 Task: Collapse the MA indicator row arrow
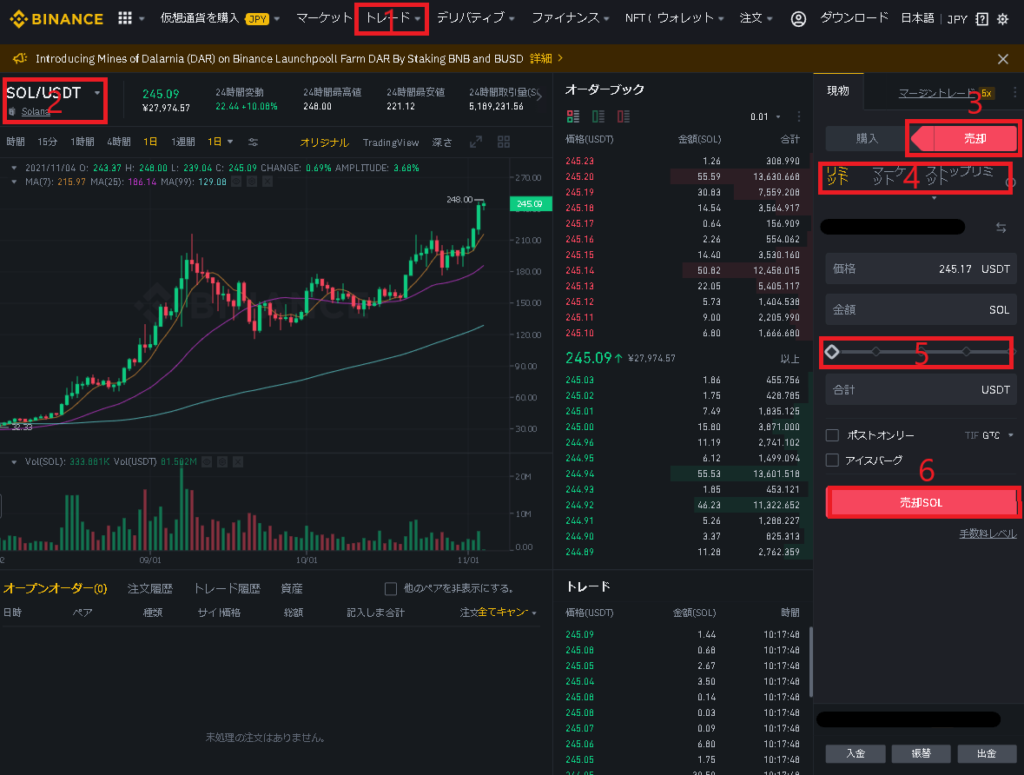[x=14, y=182]
